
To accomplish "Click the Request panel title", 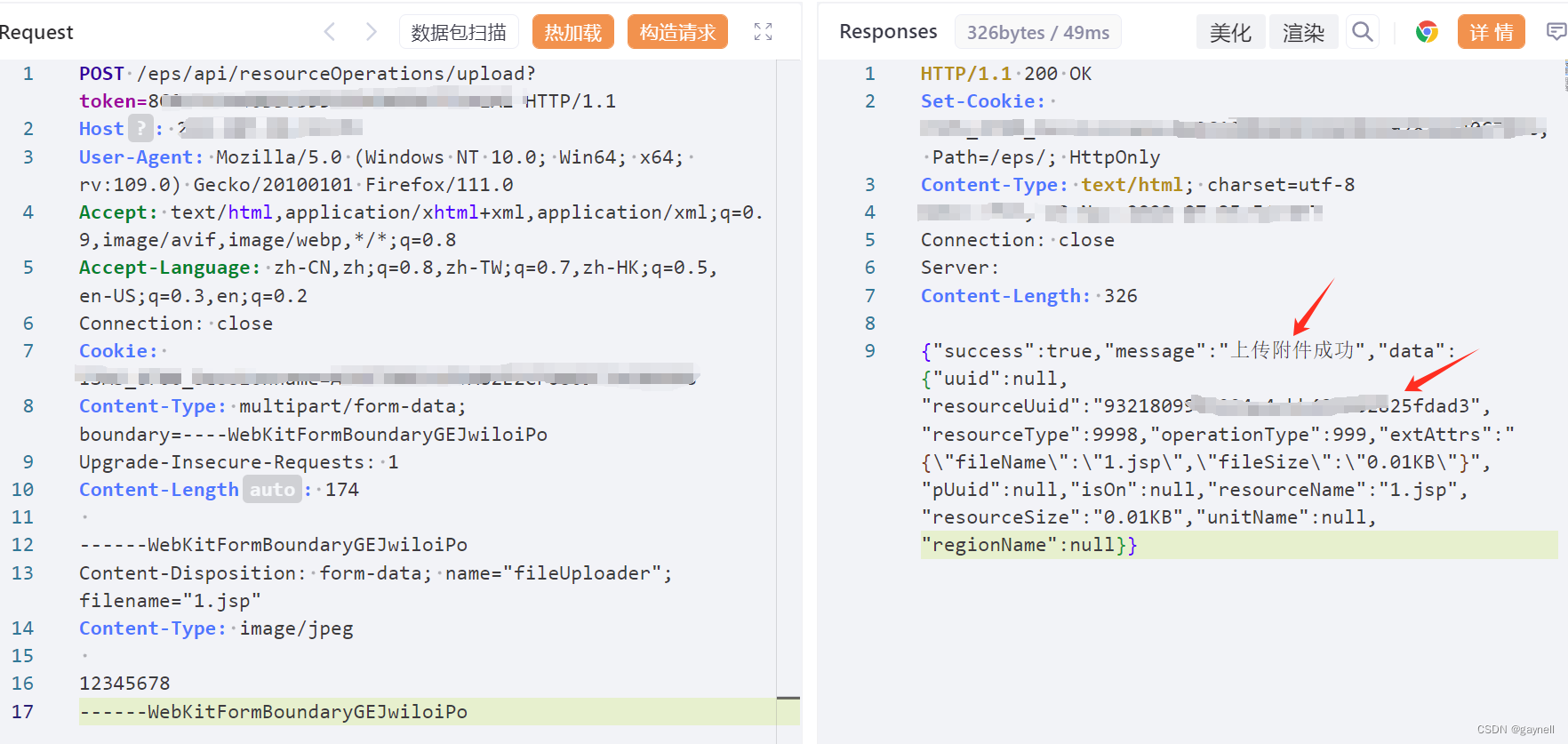I will (x=36, y=32).
